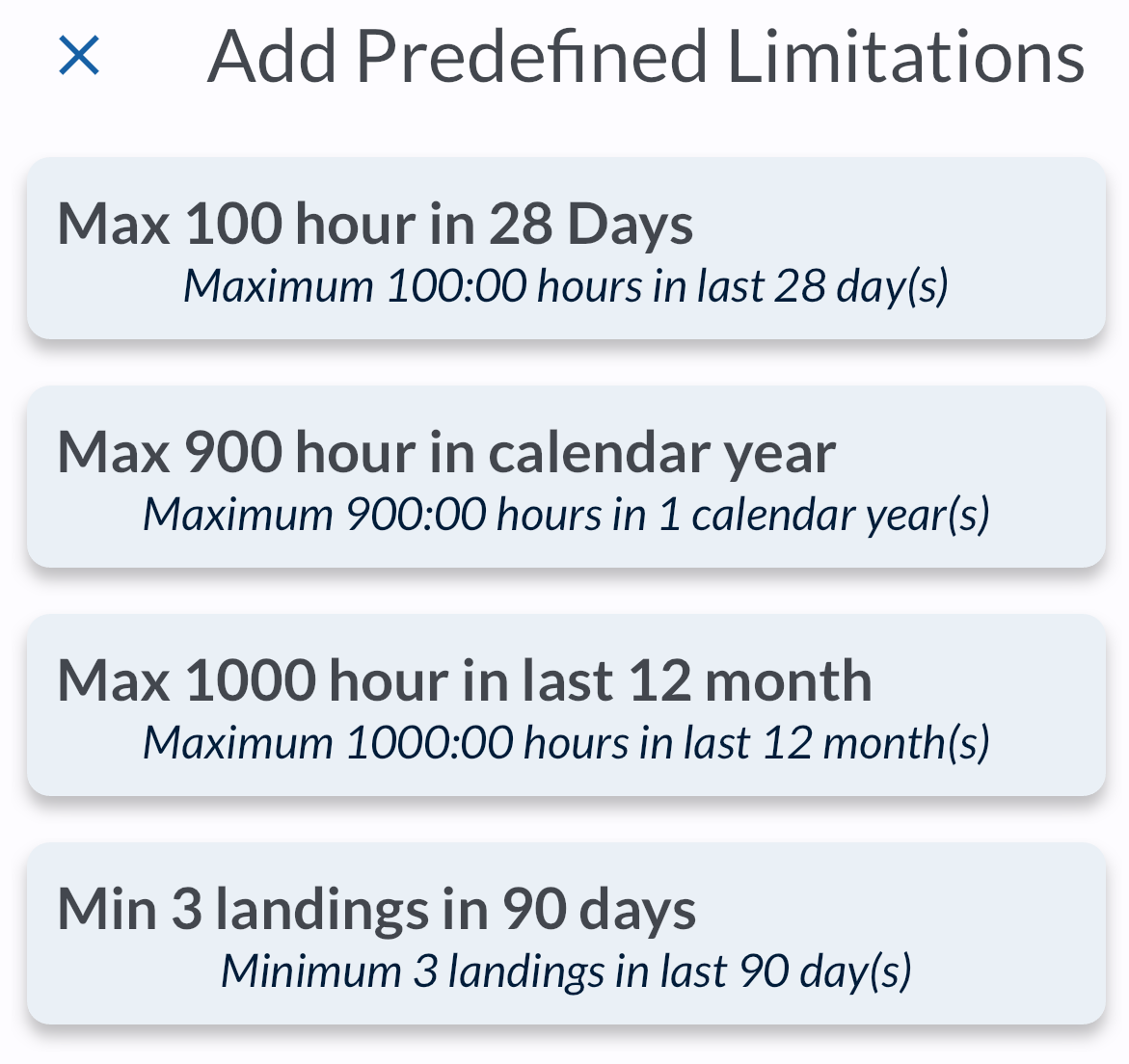Select the calendar year hours limitation card
The width and height of the screenshot is (1129, 1064).
(x=566, y=477)
